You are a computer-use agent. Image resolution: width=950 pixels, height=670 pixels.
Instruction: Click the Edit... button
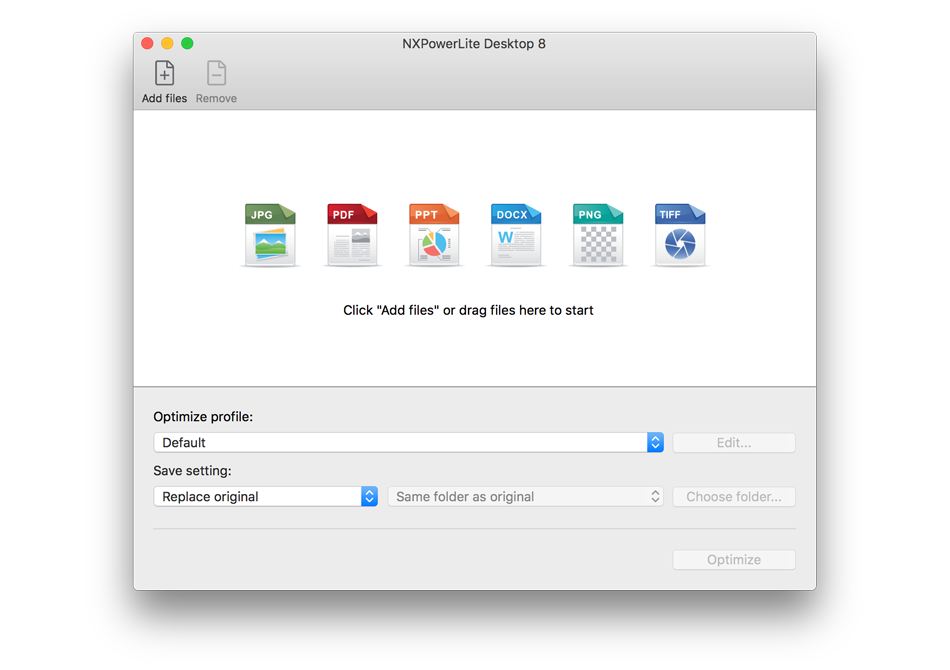click(734, 443)
